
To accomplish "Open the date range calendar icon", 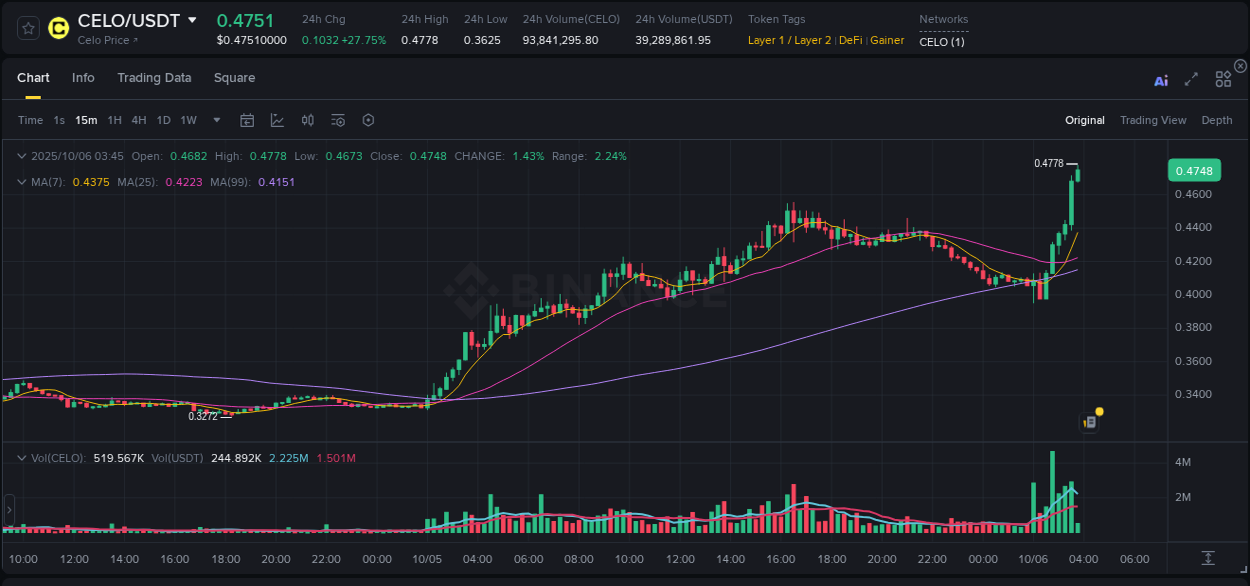I will coord(247,120).
